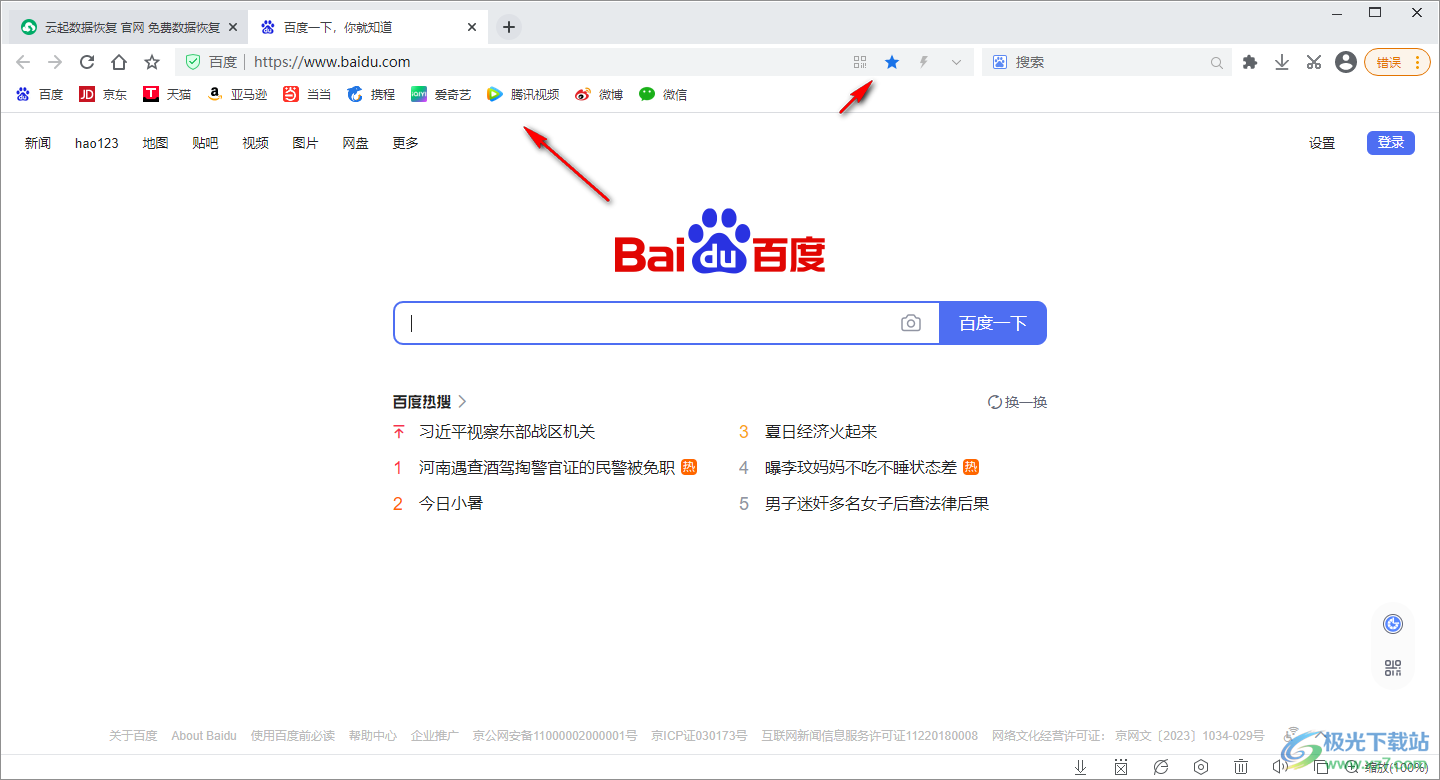Open the 更多 dropdown on Baidu navbar
Viewport: 1440px width, 780px height.
(404, 142)
